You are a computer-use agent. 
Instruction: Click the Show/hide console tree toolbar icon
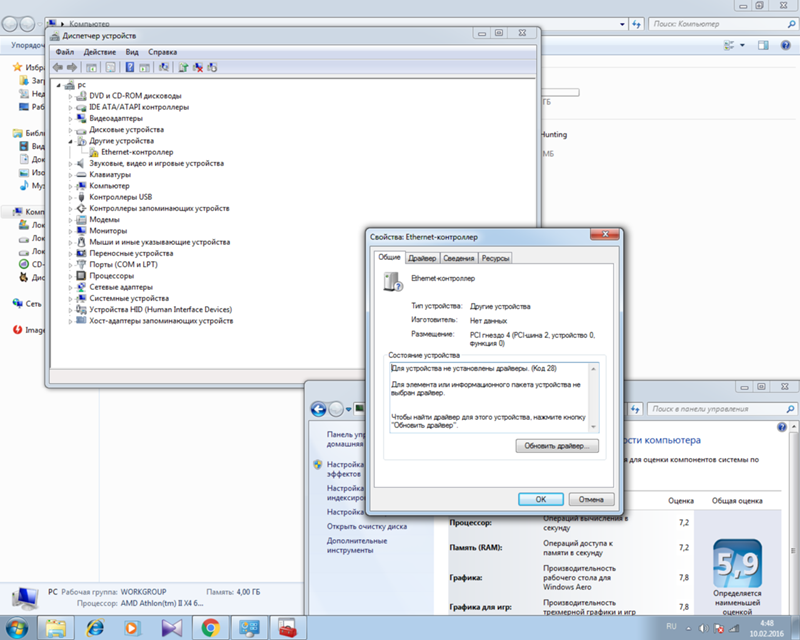91,67
